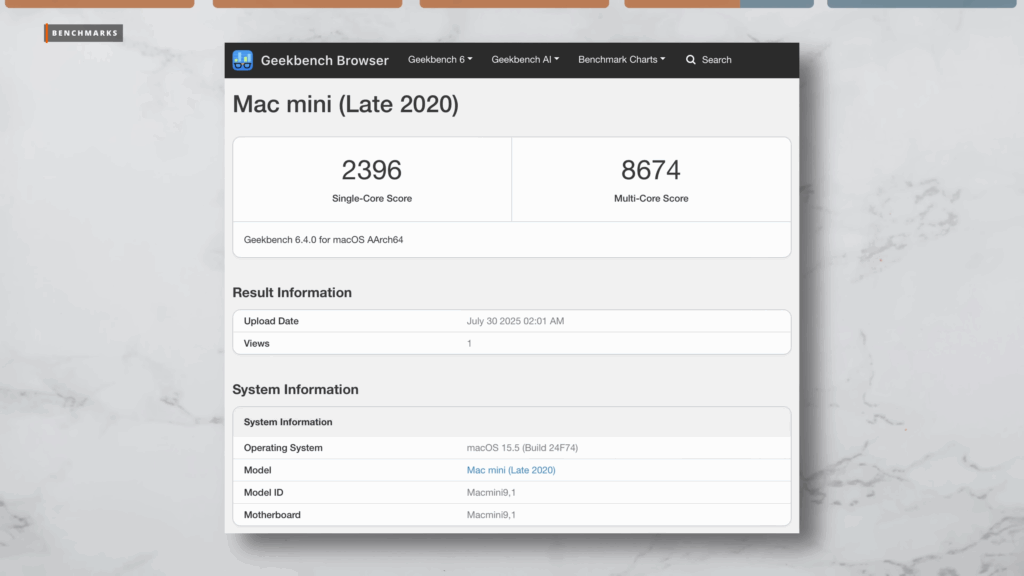Click the Geekbench logo icon
The width and height of the screenshot is (1024, 576).
pos(243,60)
